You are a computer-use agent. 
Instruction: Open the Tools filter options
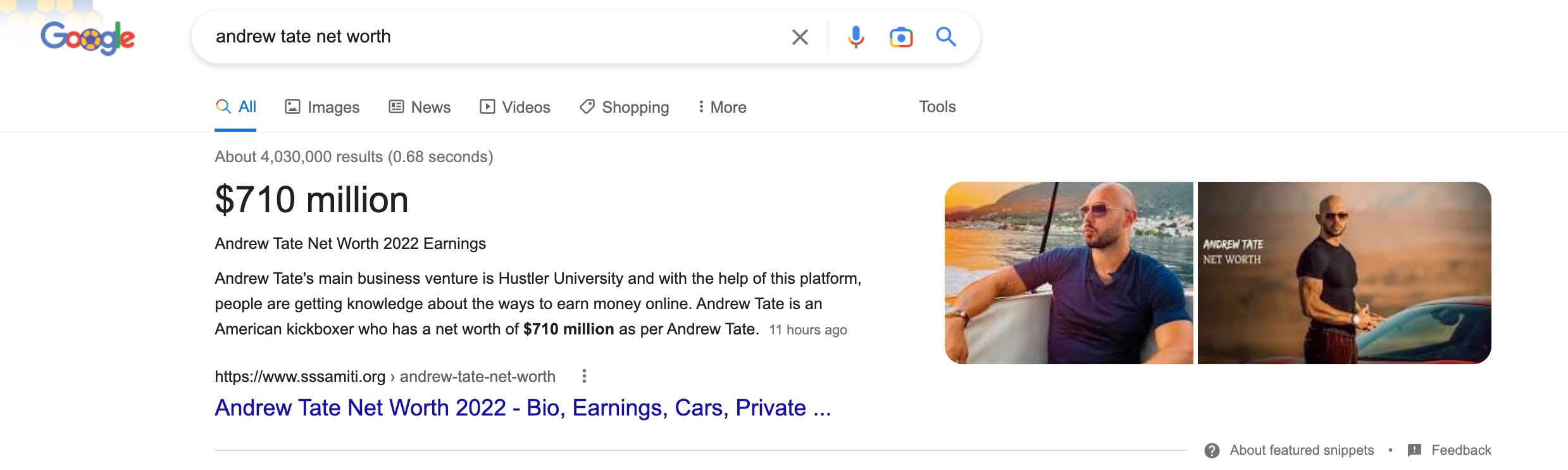coord(937,106)
